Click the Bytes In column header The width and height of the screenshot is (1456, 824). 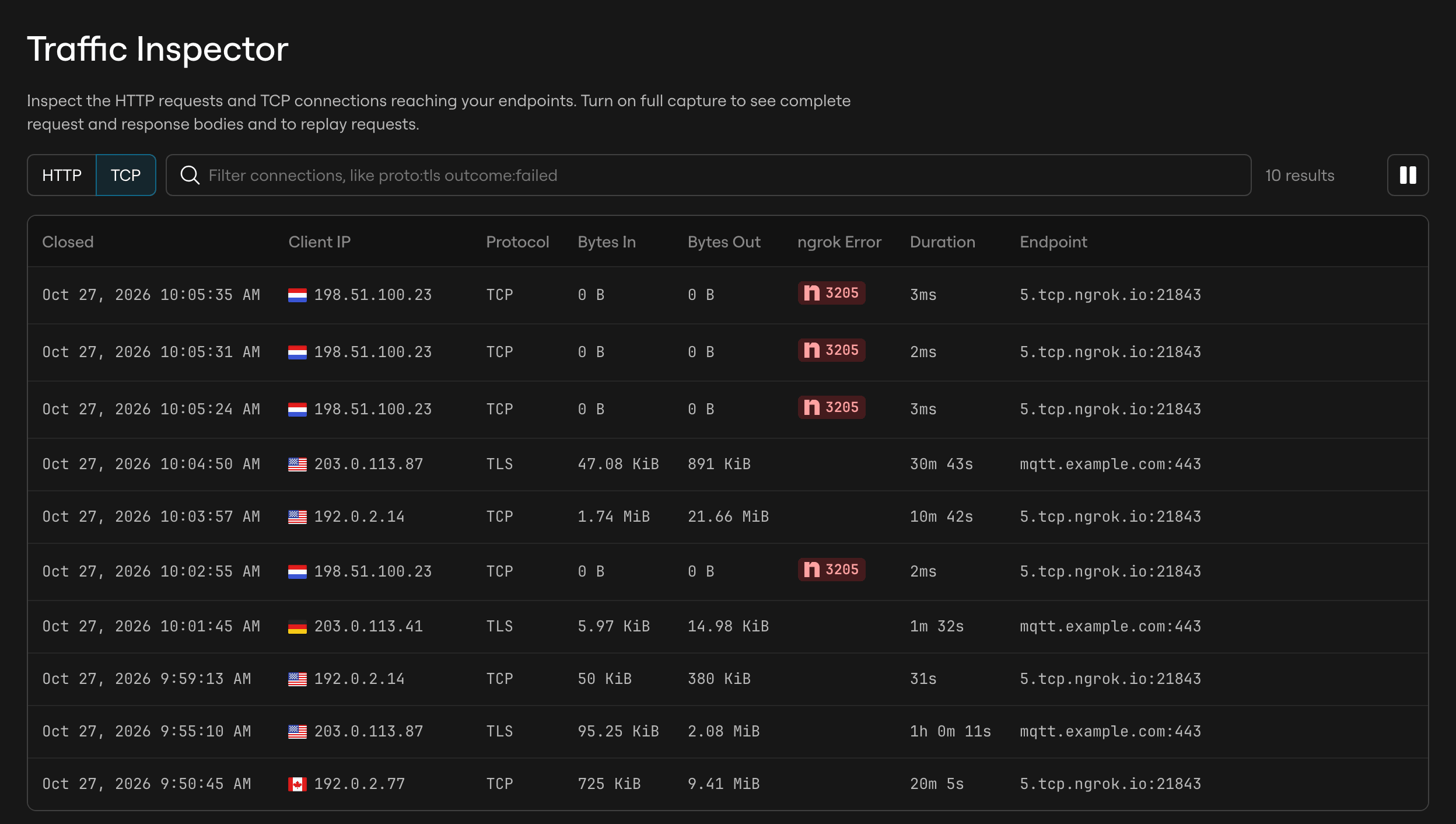point(607,242)
